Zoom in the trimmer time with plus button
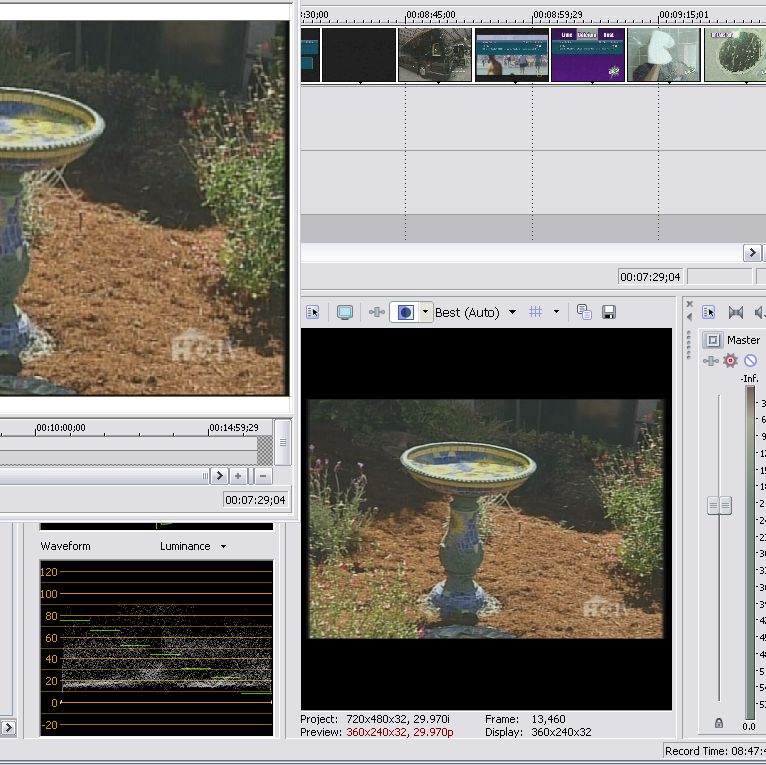The height and width of the screenshot is (765, 766). 238,475
